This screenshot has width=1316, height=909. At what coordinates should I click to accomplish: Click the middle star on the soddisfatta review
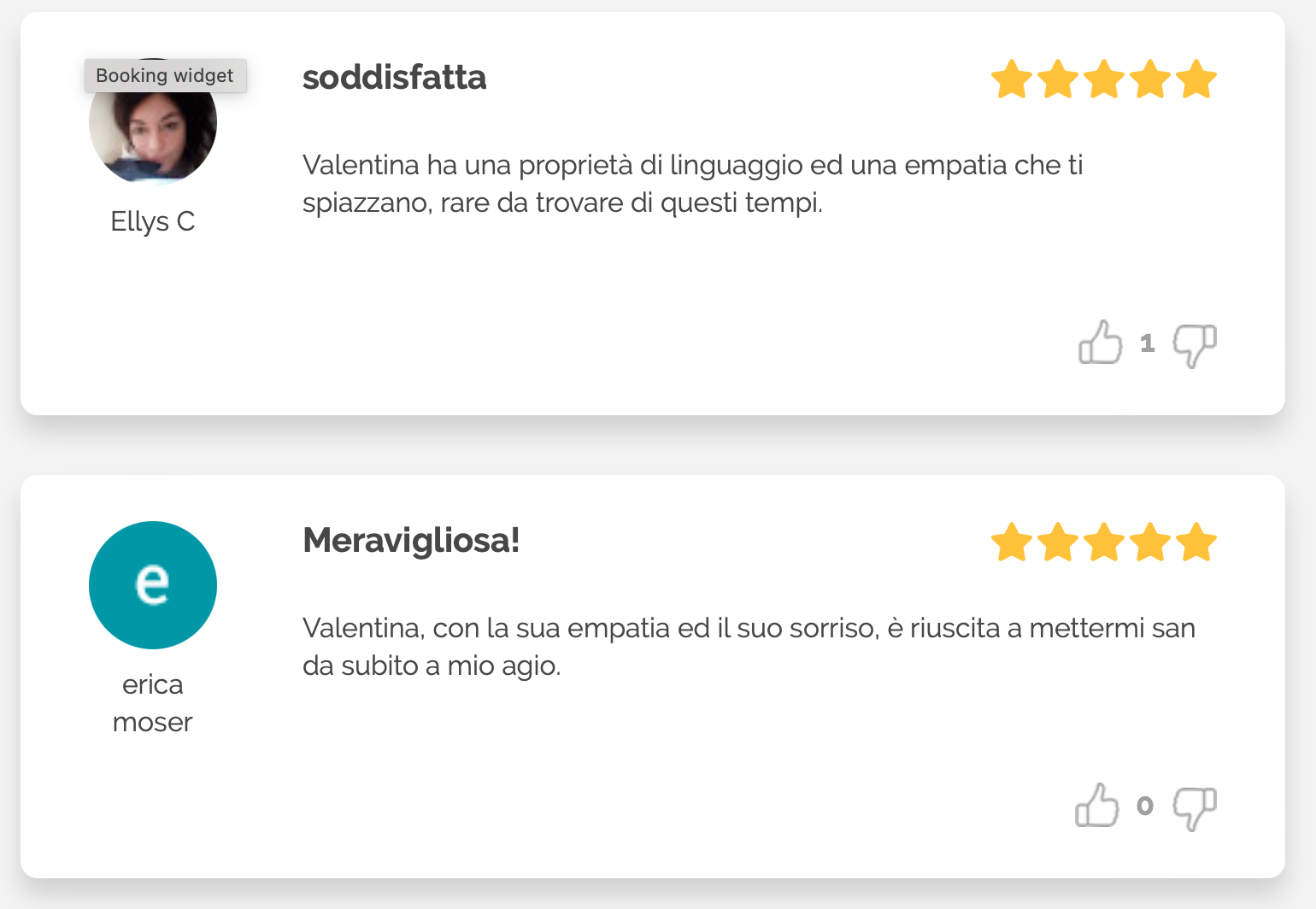pos(1104,79)
